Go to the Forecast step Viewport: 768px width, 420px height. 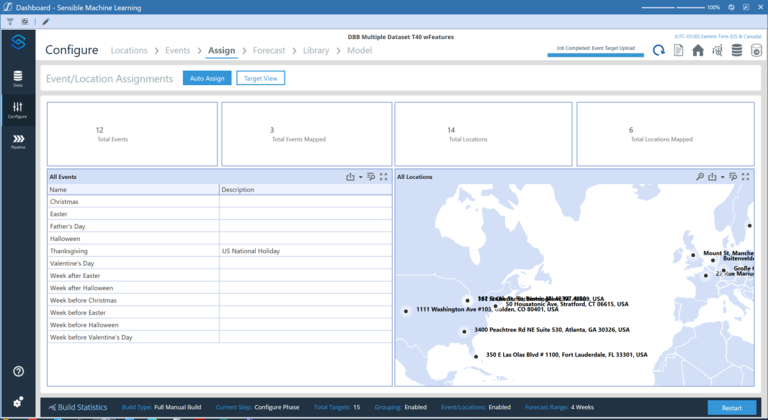(x=269, y=50)
